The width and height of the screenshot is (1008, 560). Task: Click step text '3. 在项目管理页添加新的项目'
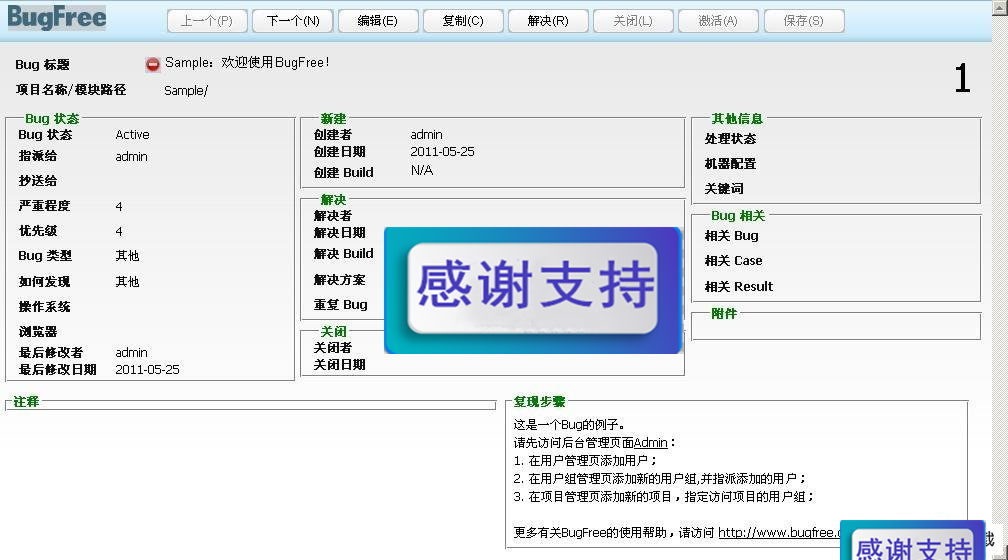pyautogui.click(x=593, y=497)
